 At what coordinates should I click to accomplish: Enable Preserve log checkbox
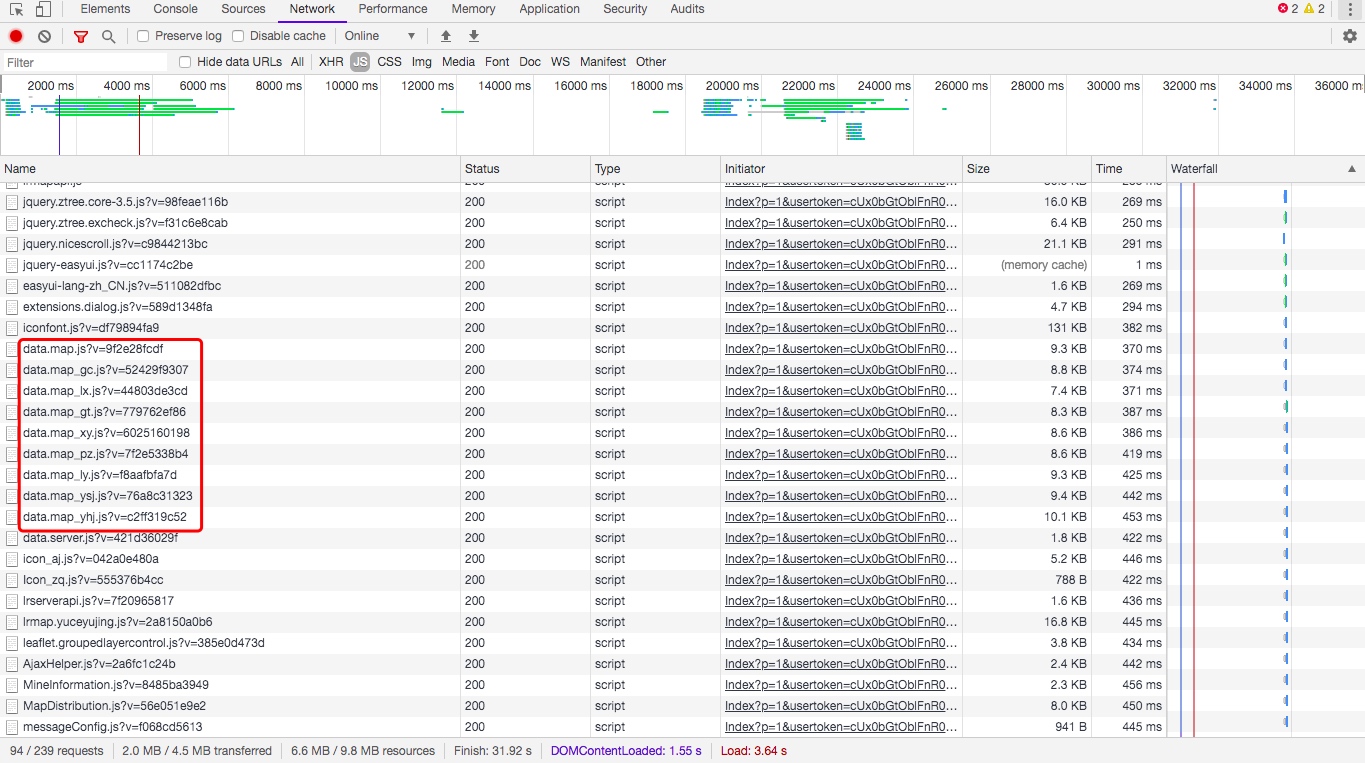(x=143, y=36)
